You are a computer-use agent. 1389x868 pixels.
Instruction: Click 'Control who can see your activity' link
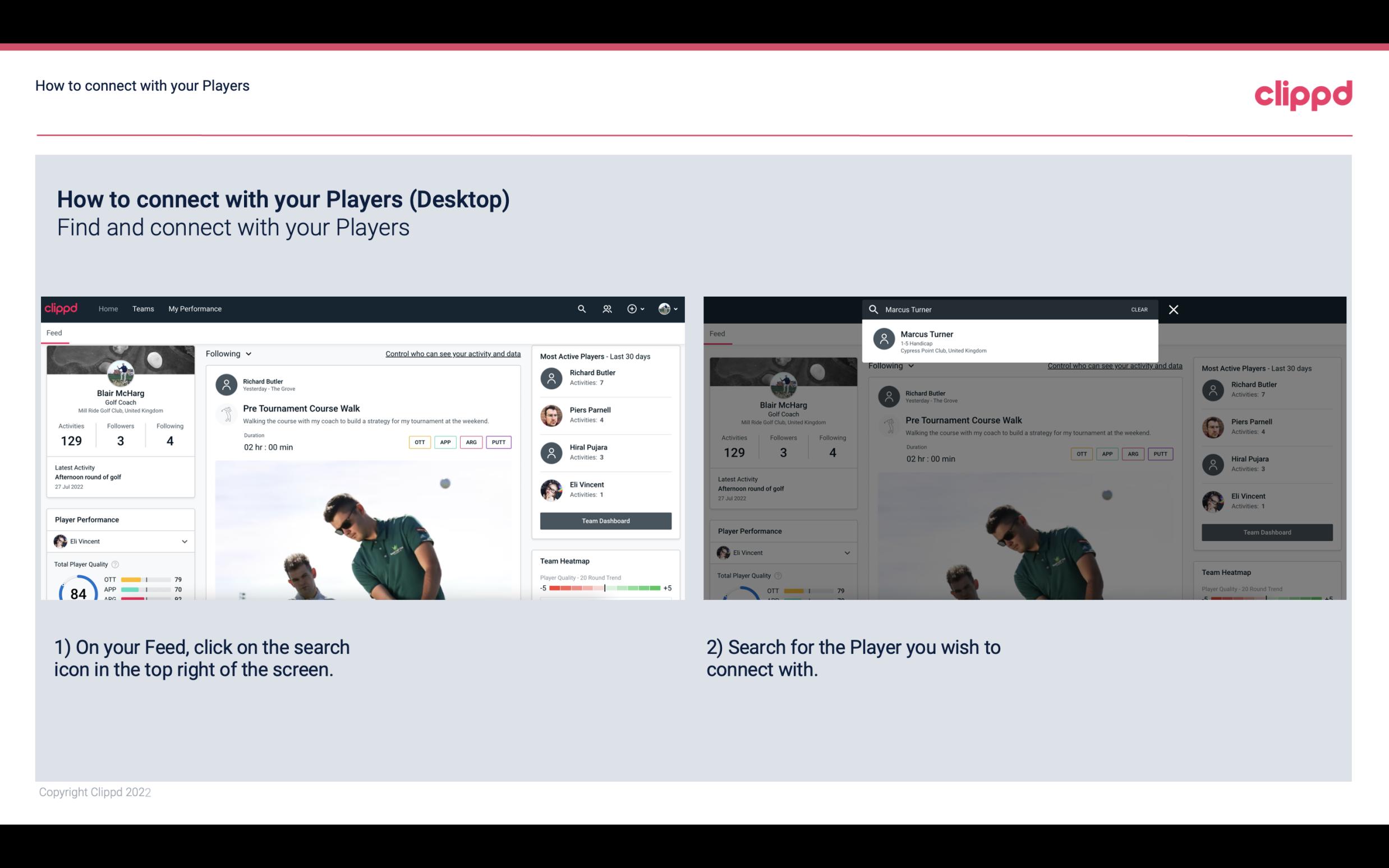tap(452, 353)
